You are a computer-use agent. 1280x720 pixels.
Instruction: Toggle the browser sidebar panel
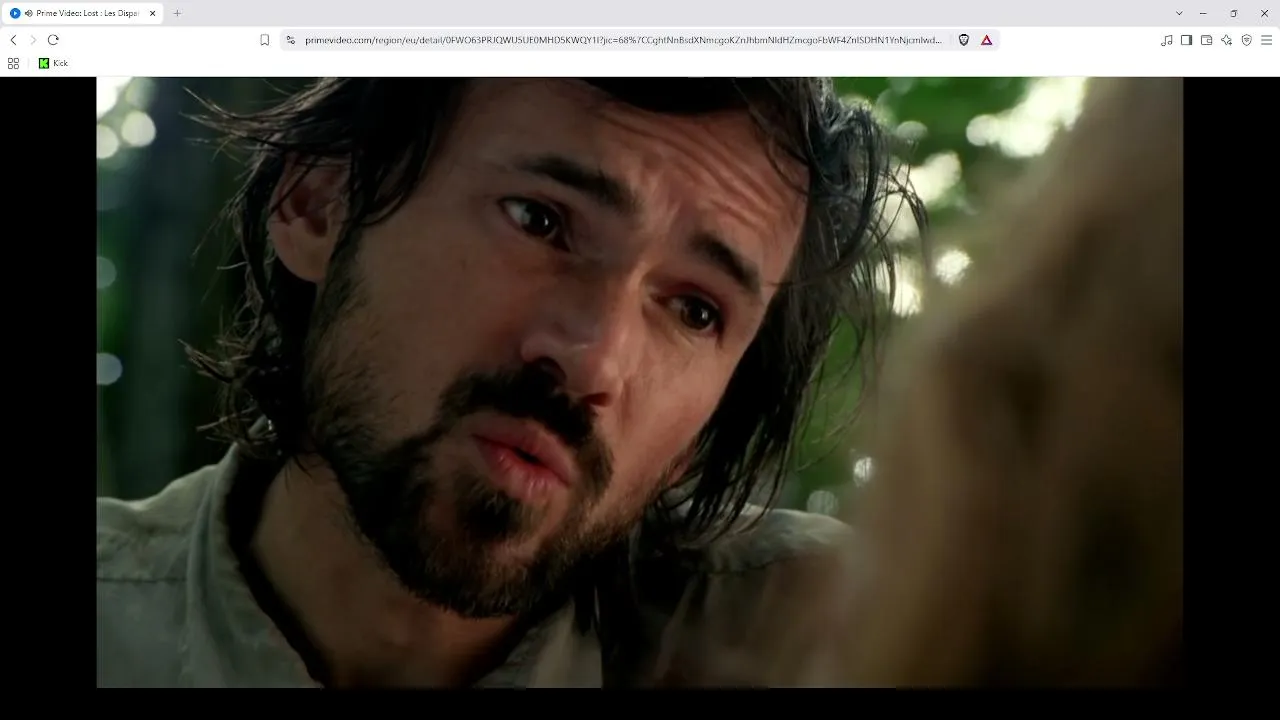pos(1186,40)
